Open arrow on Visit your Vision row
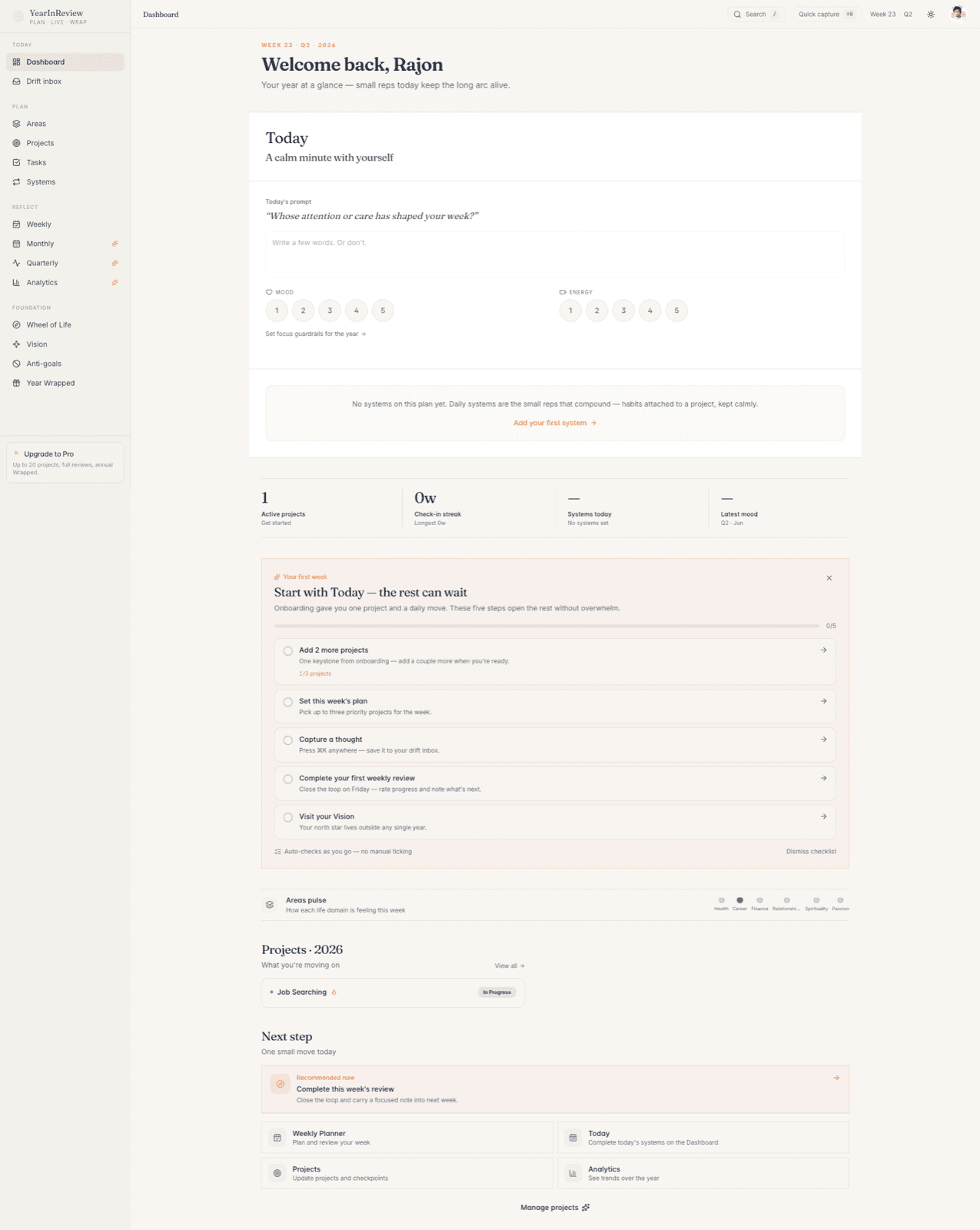Image resolution: width=980 pixels, height=1230 pixels. pyautogui.click(x=824, y=816)
